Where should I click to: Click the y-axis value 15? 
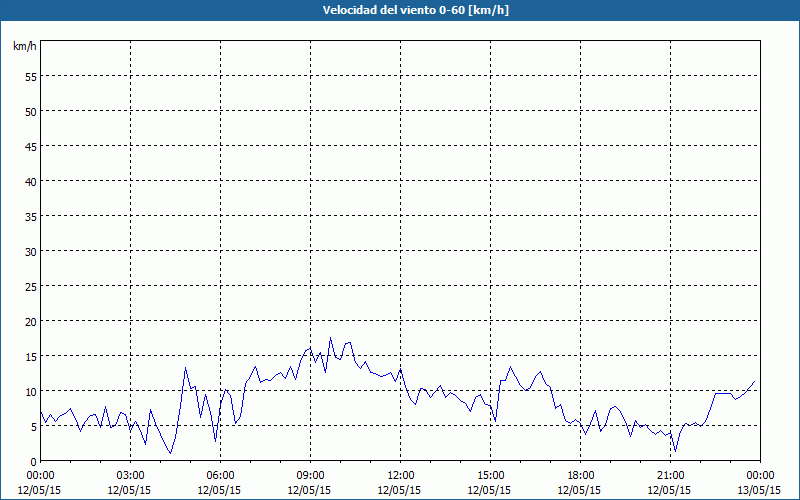coord(31,356)
